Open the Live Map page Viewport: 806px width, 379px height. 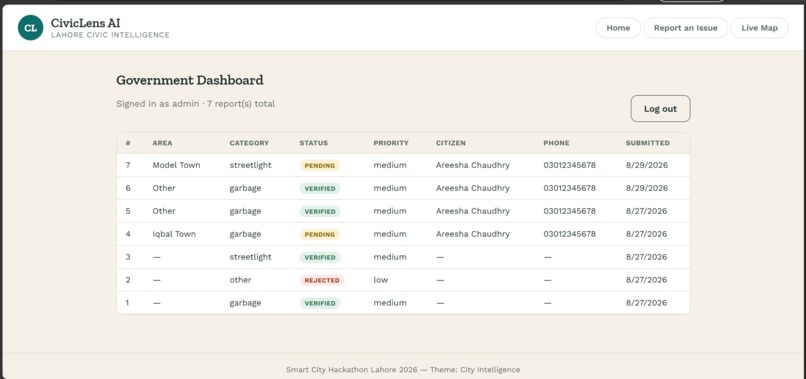click(759, 28)
